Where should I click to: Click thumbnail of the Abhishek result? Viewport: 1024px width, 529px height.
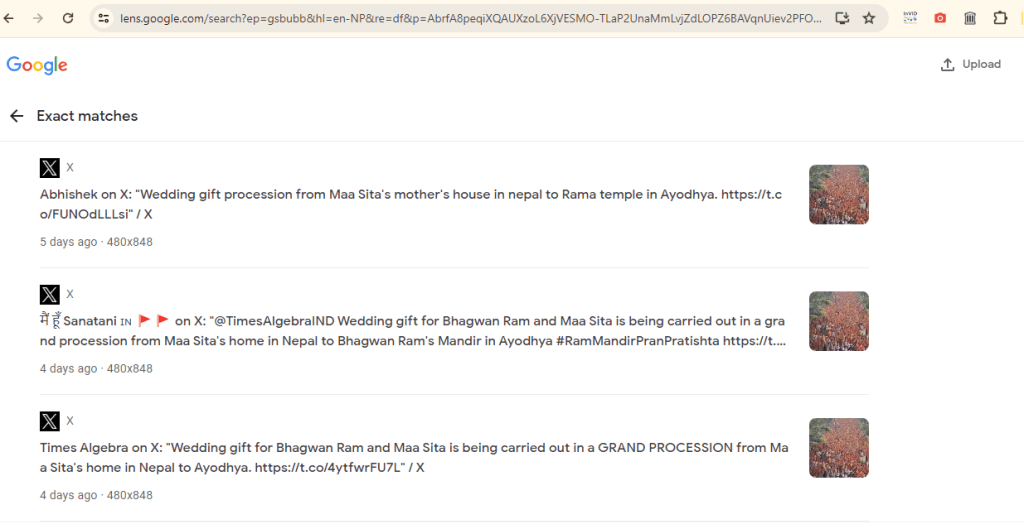(x=838, y=194)
